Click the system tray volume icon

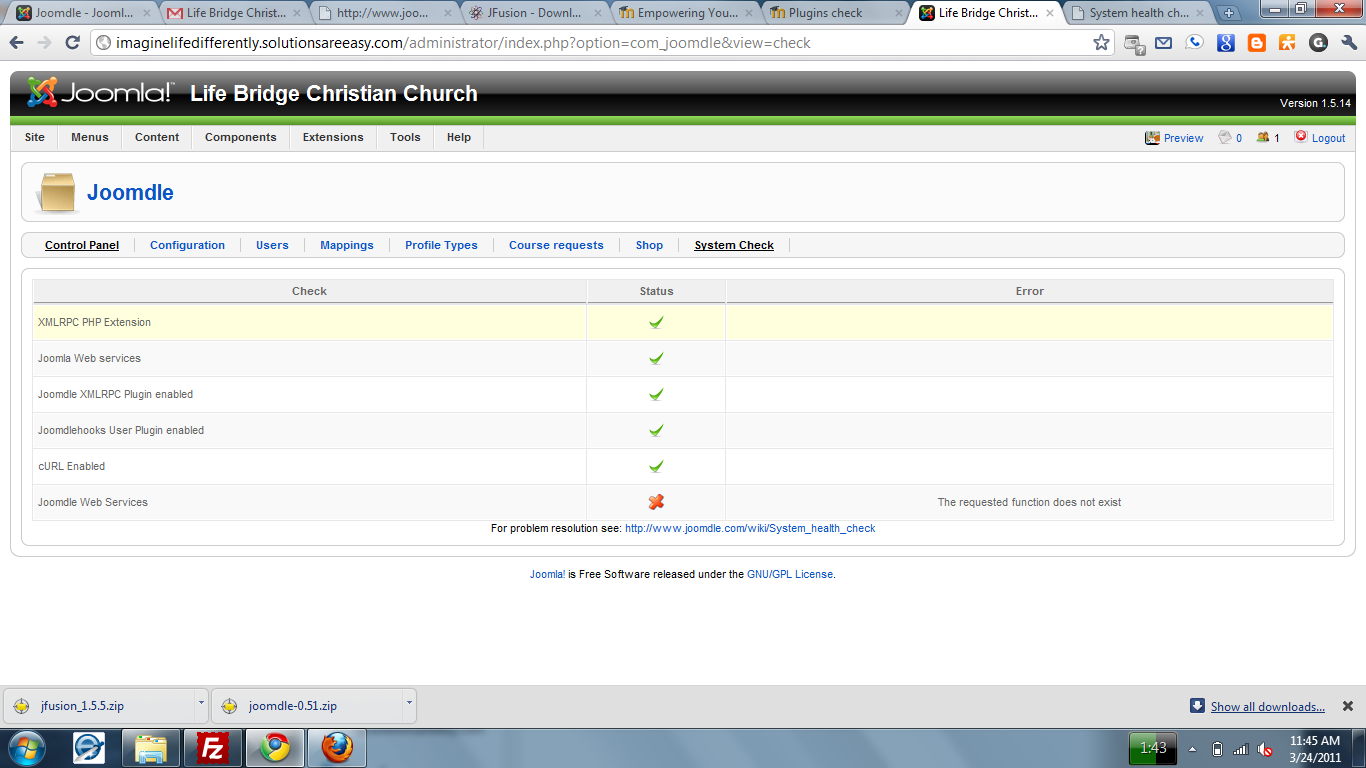pyautogui.click(x=1265, y=749)
